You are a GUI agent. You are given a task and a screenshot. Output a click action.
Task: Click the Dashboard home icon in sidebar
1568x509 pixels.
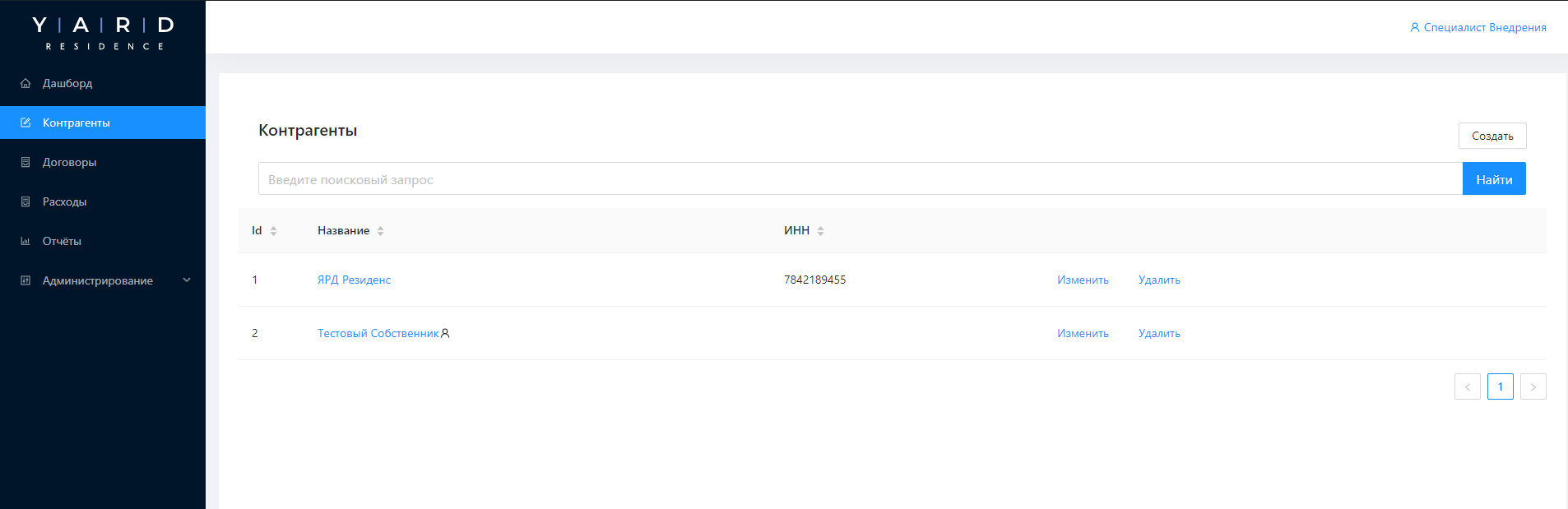[x=26, y=83]
